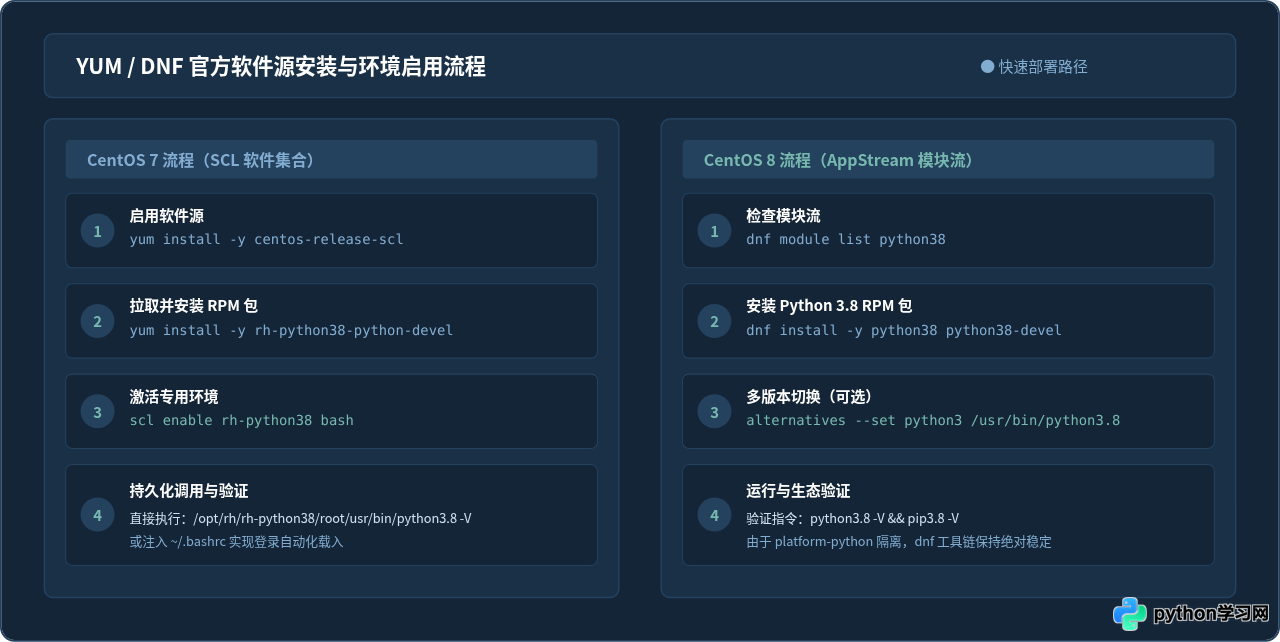Screen dimensions: 1280x642
Task: Click the step 3 badge beside 多版本切换
Action: (x=715, y=412)
